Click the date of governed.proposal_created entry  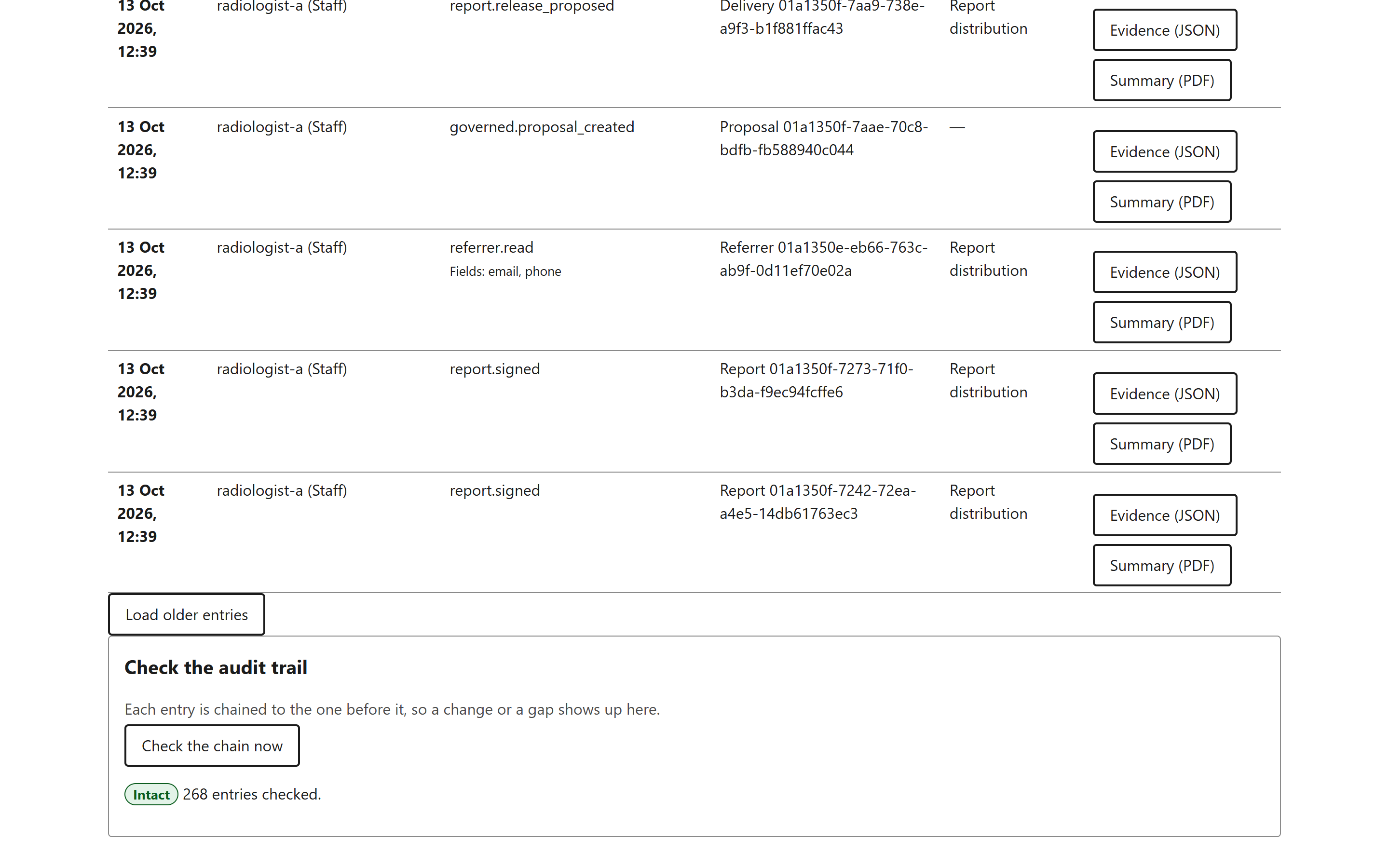tap(141, 150)
